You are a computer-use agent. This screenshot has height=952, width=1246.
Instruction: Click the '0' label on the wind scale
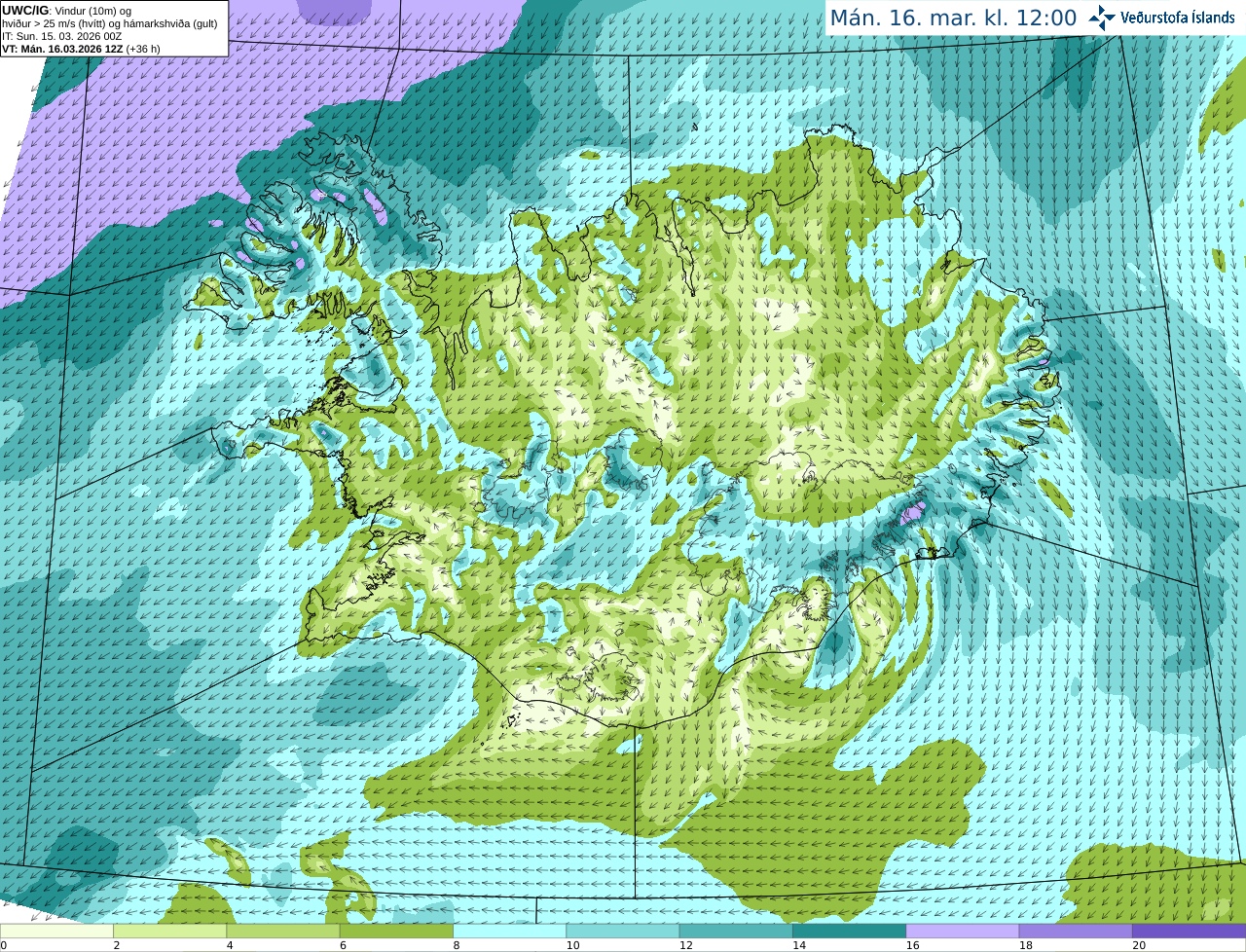coord(3,945)
